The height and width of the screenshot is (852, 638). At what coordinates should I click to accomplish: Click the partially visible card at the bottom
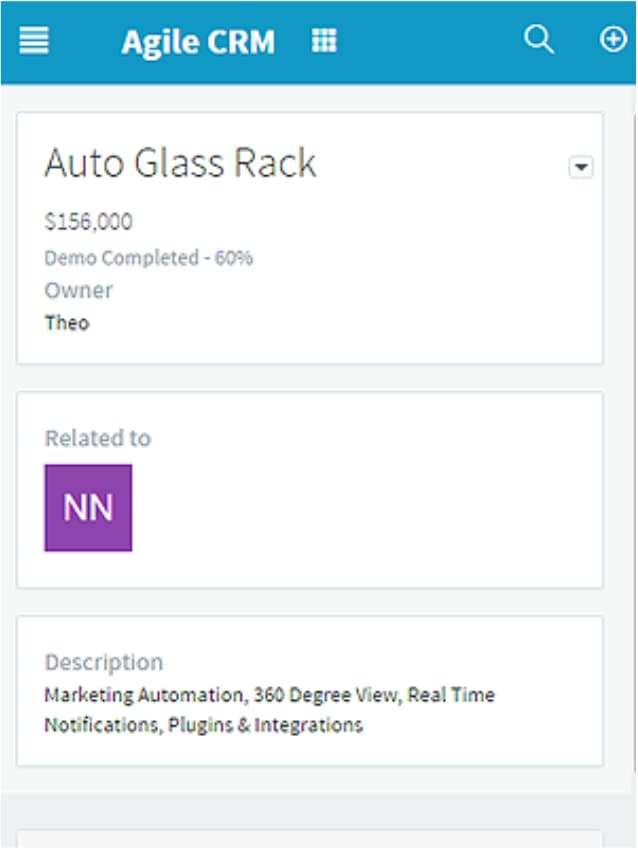coord(310,841)
